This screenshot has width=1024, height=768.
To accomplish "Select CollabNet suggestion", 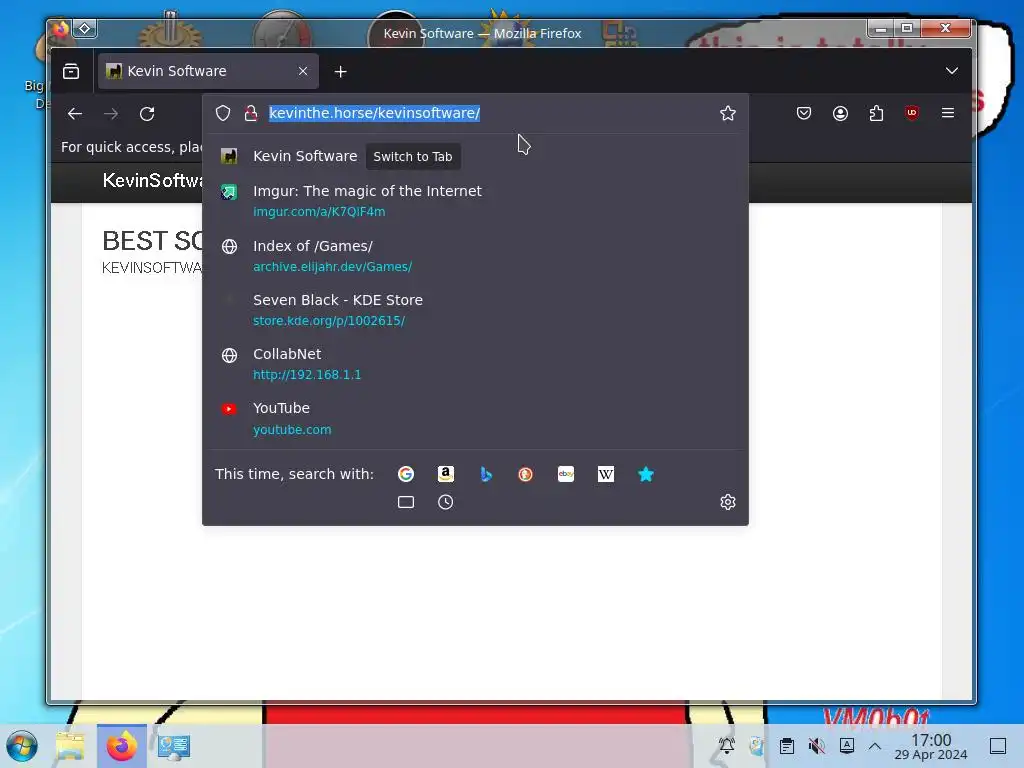I will [475, 364].
